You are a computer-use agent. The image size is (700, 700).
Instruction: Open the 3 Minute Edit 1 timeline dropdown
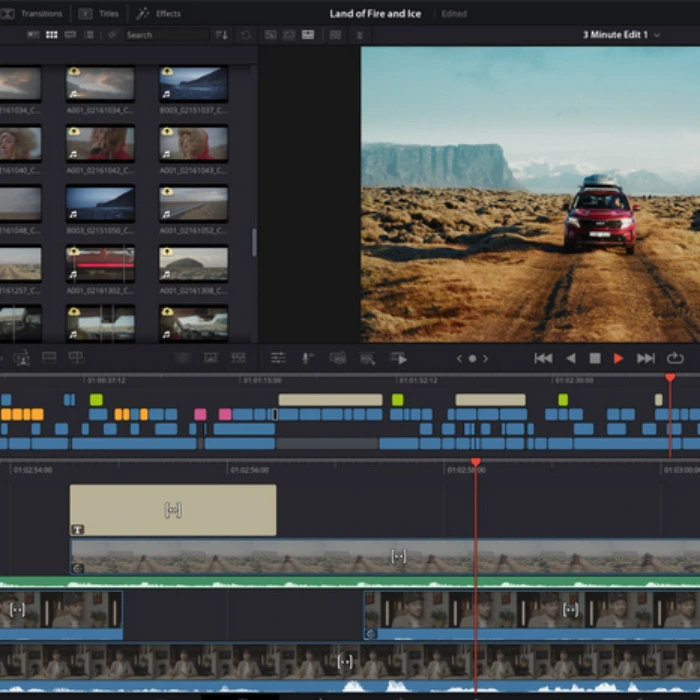pyautogui.click(x=621, y=34)
